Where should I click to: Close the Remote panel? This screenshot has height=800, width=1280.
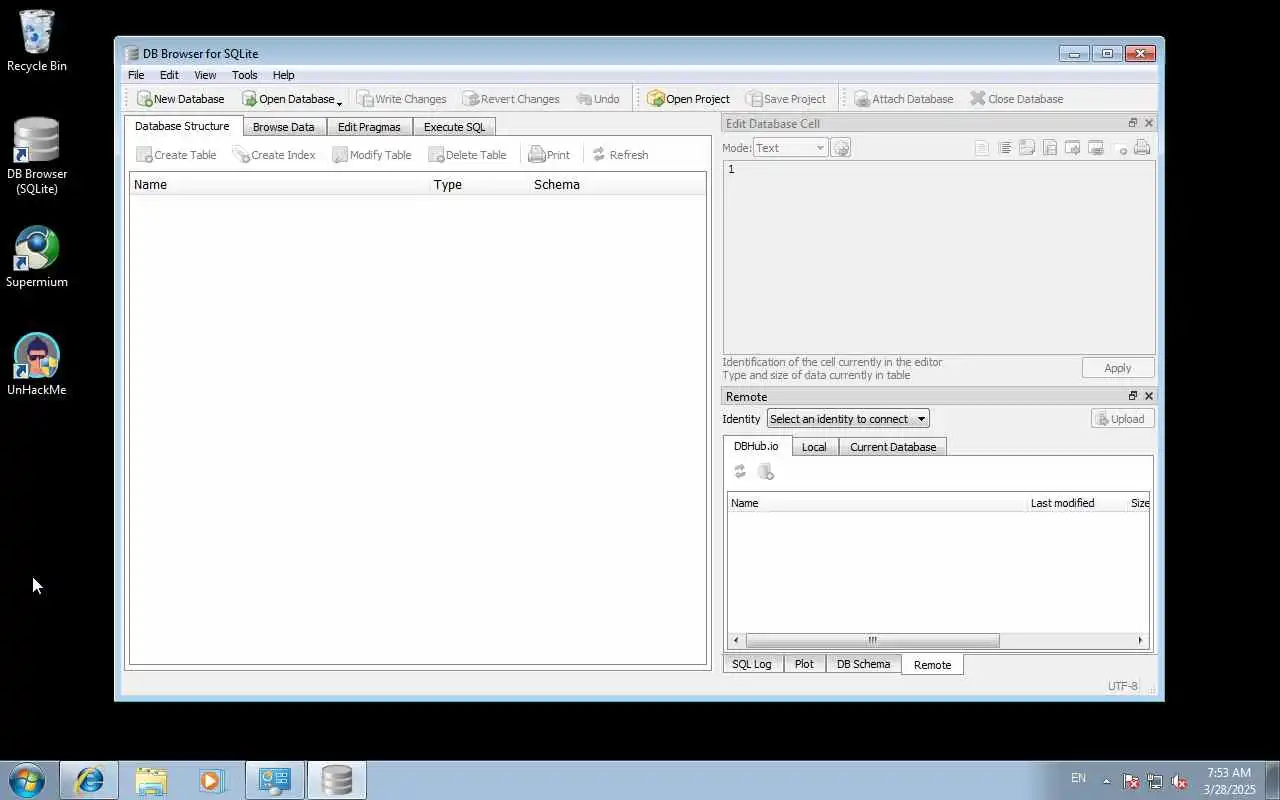(x=1148, y=396)
